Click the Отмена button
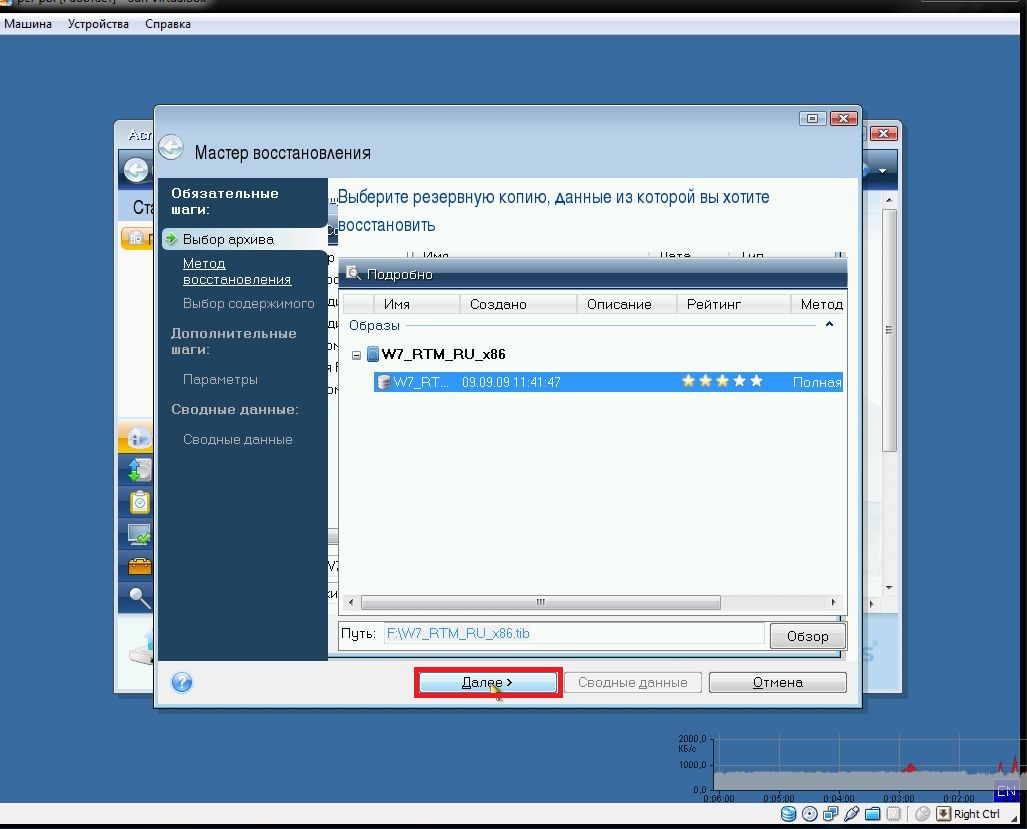1027x829 pixels. pos(777,682)
